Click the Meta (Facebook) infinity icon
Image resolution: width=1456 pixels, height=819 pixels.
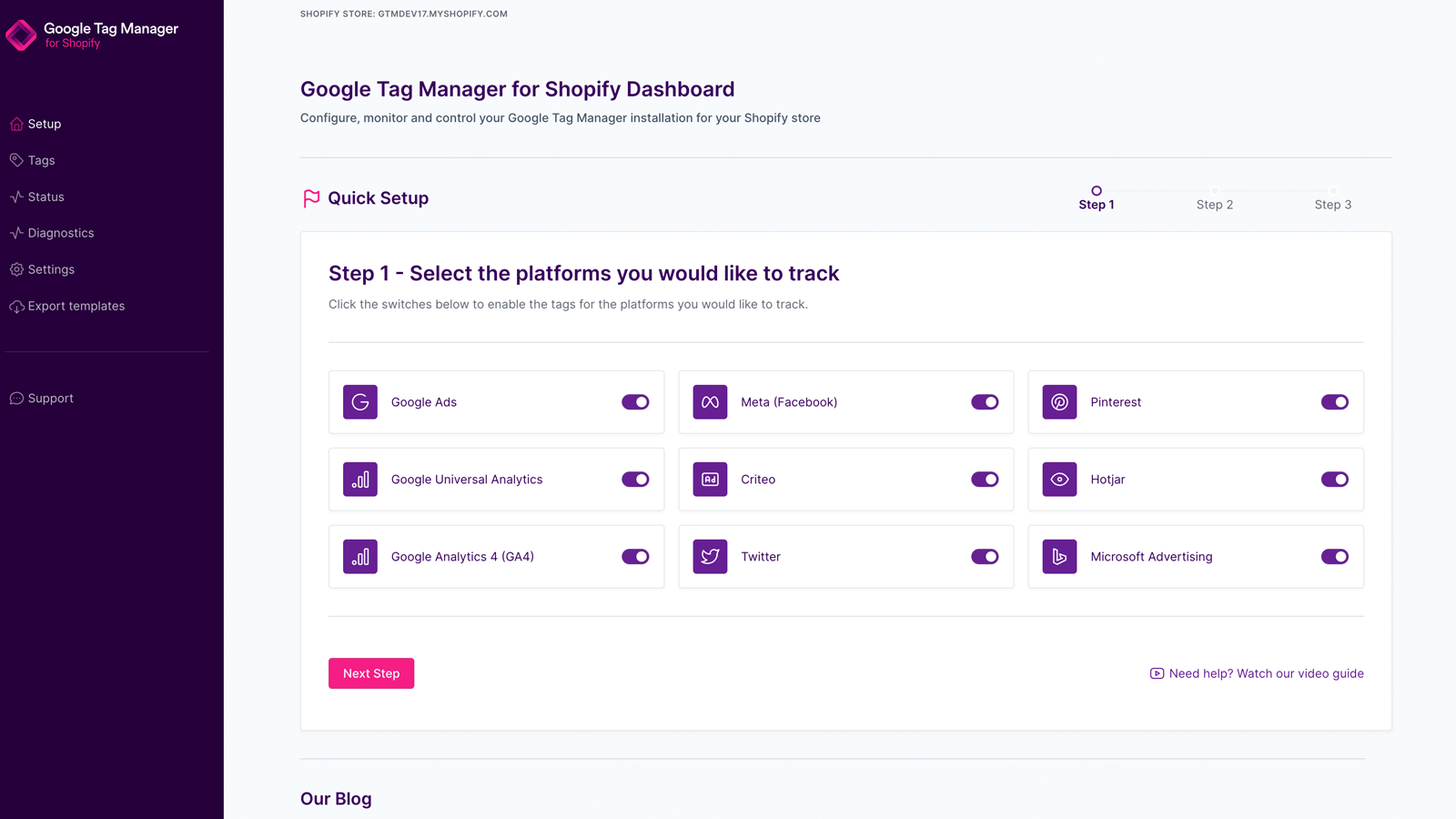point(710,402)
